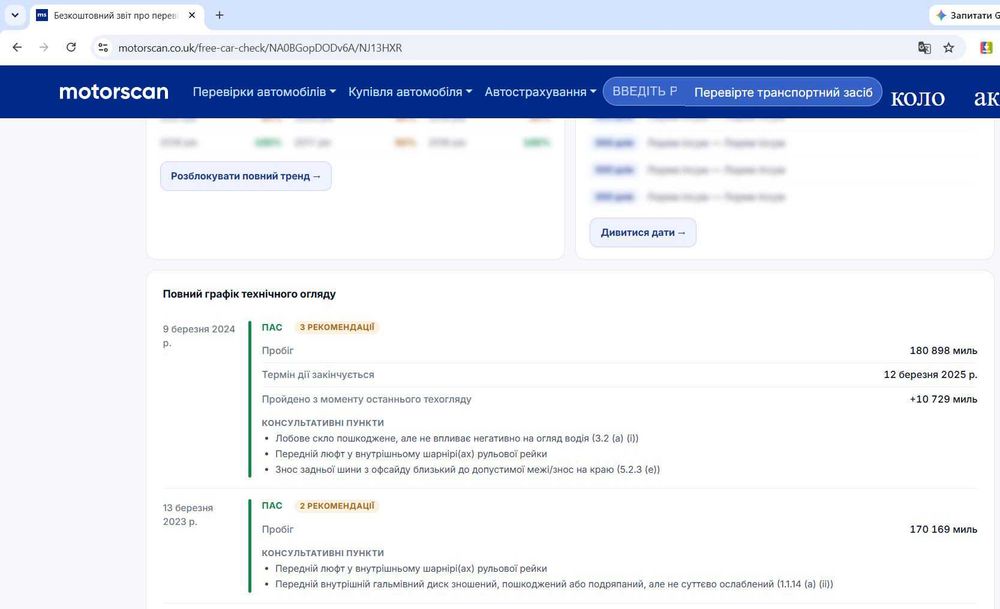The width and height of the screenshot is (1000, 609).
Task: Open the tab search chevron
Action: 15,15
